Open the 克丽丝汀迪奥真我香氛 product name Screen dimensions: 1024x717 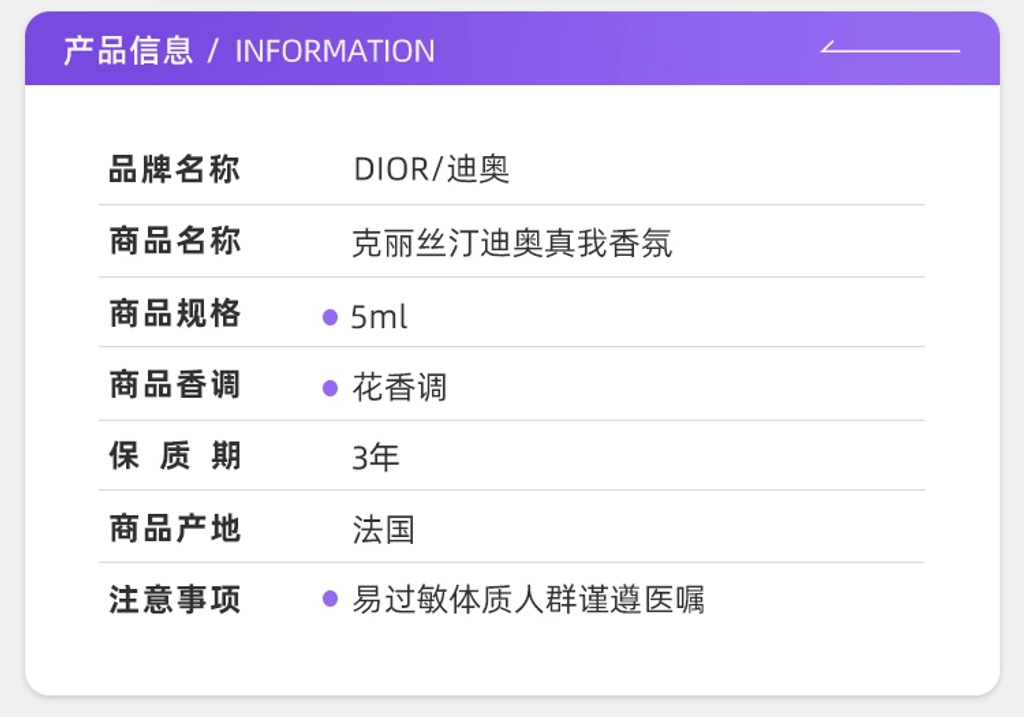click(512, 243)
